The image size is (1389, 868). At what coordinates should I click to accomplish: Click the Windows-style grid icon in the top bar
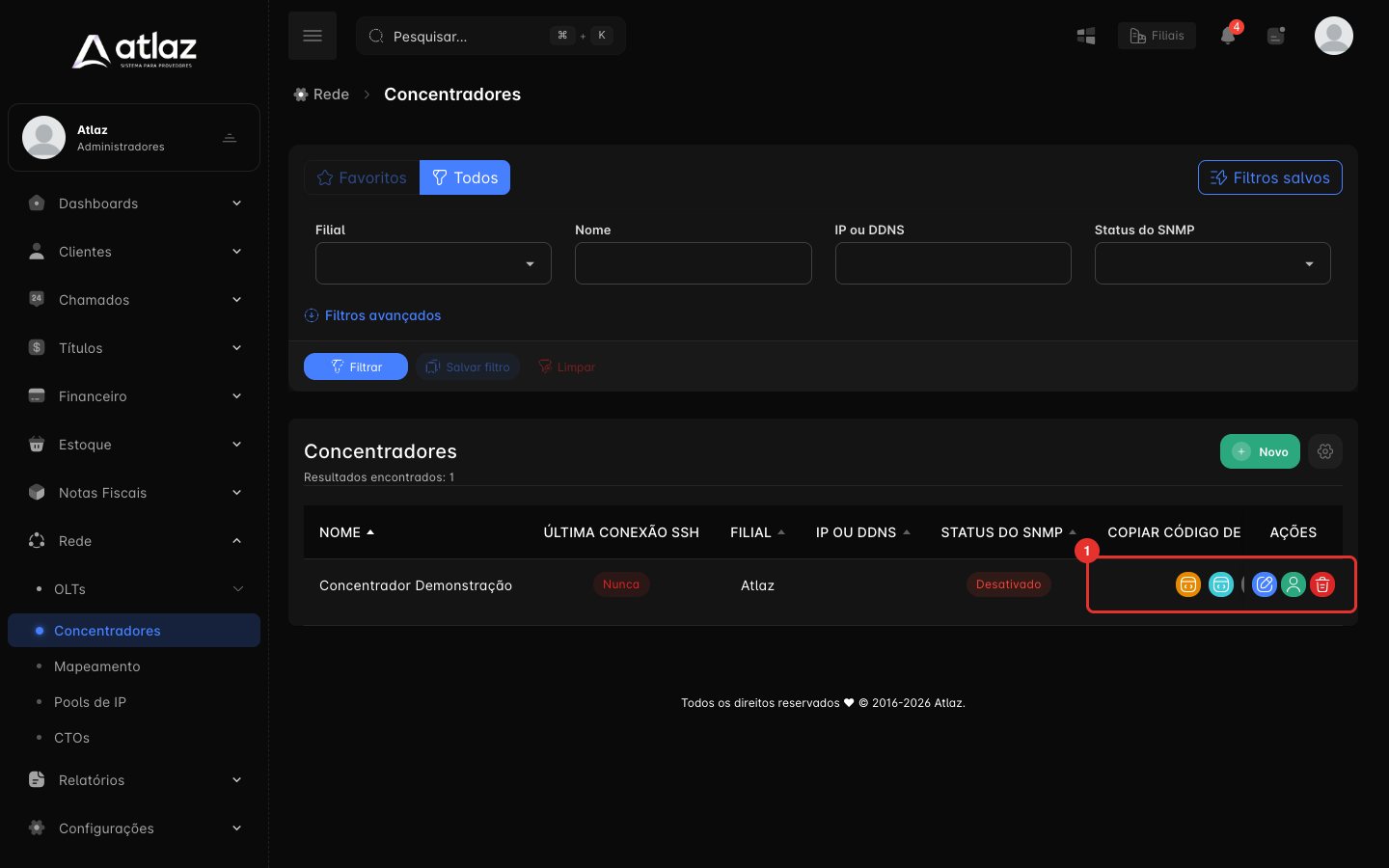pos(1086,36)
